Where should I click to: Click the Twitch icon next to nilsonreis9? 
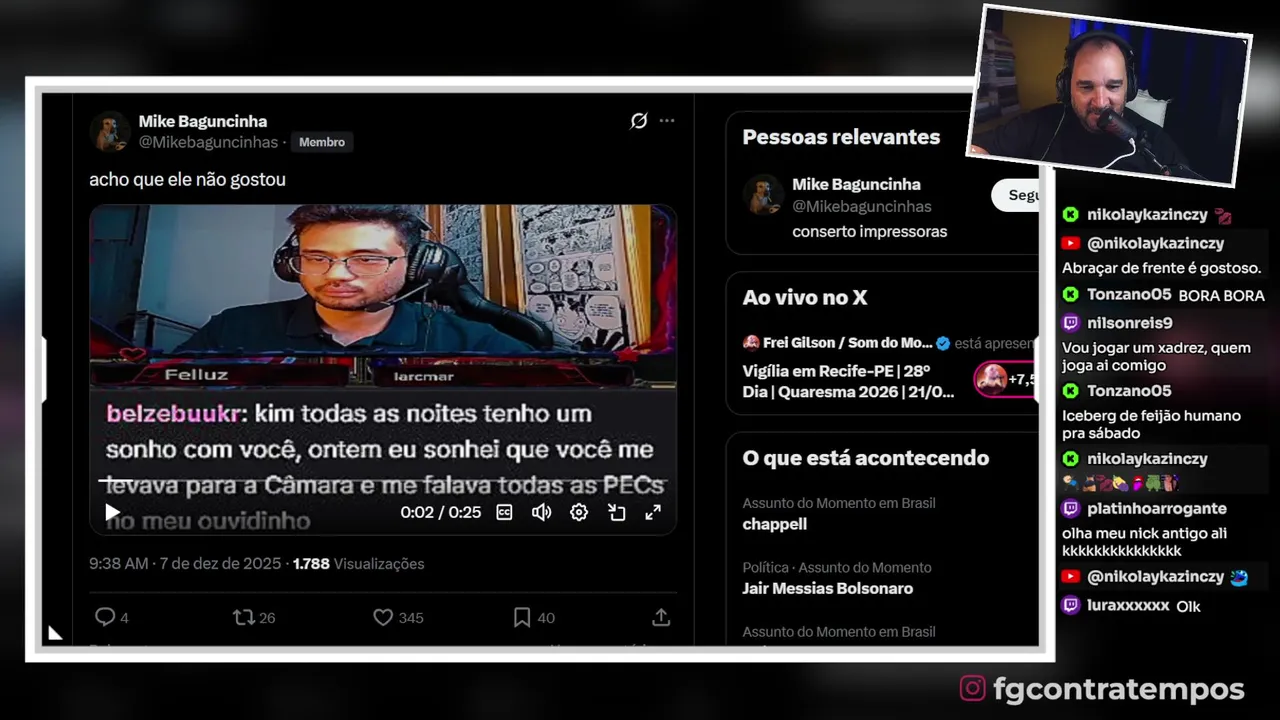(1071, 323)
